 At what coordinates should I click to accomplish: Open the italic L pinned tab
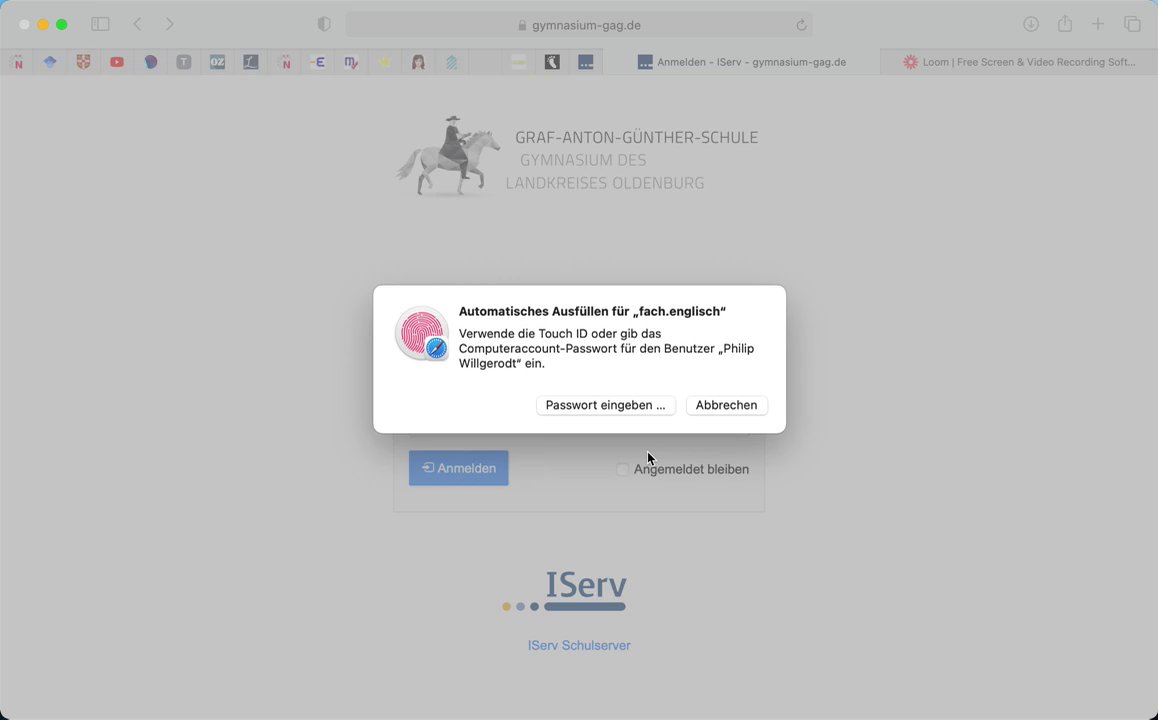[x=250, y=62]
